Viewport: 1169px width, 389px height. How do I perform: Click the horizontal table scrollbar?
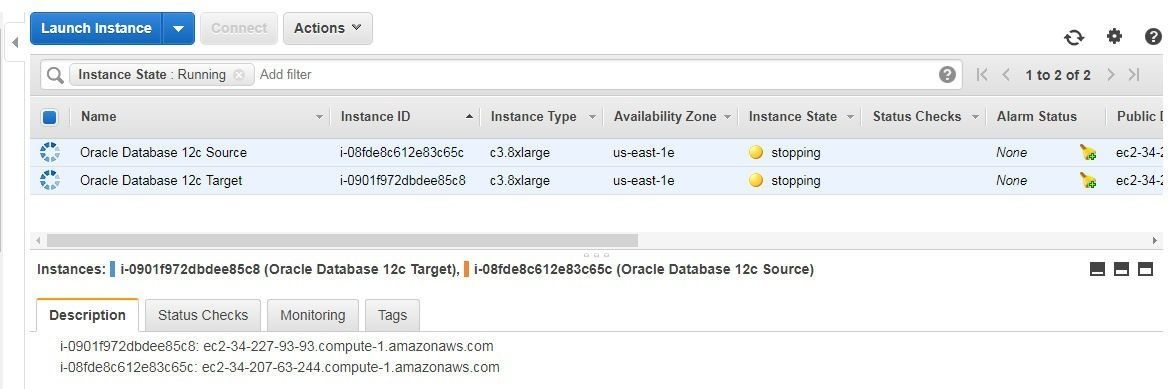coord(342,241)
